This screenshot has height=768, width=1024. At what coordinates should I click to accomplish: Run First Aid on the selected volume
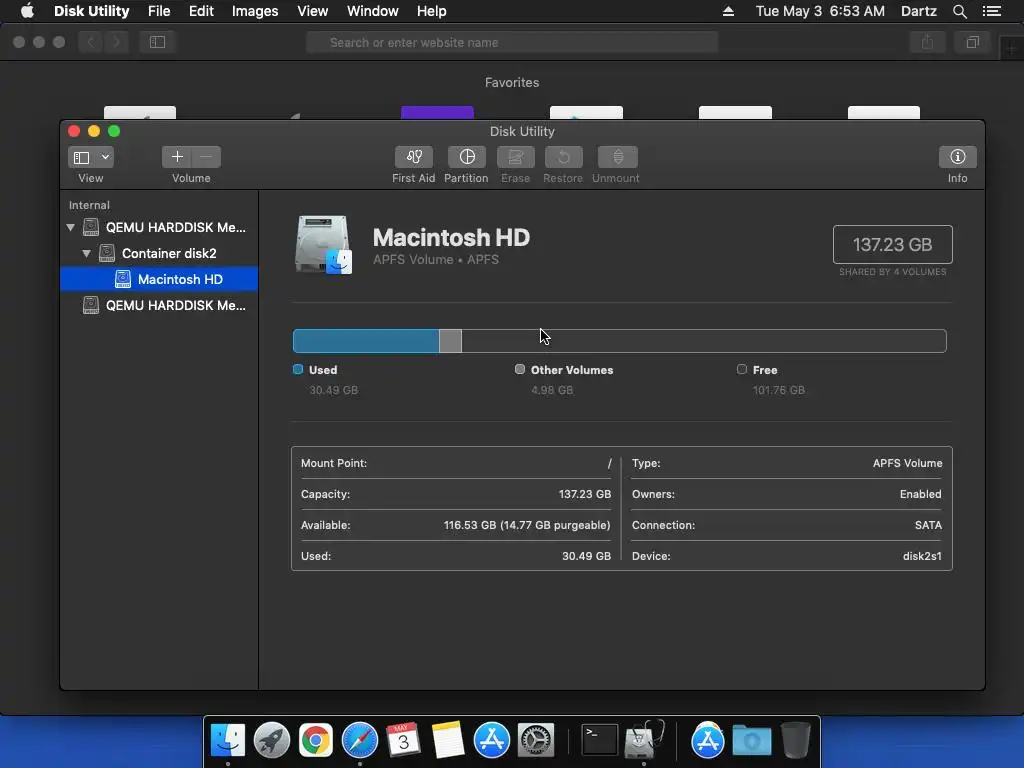[413, 157]
